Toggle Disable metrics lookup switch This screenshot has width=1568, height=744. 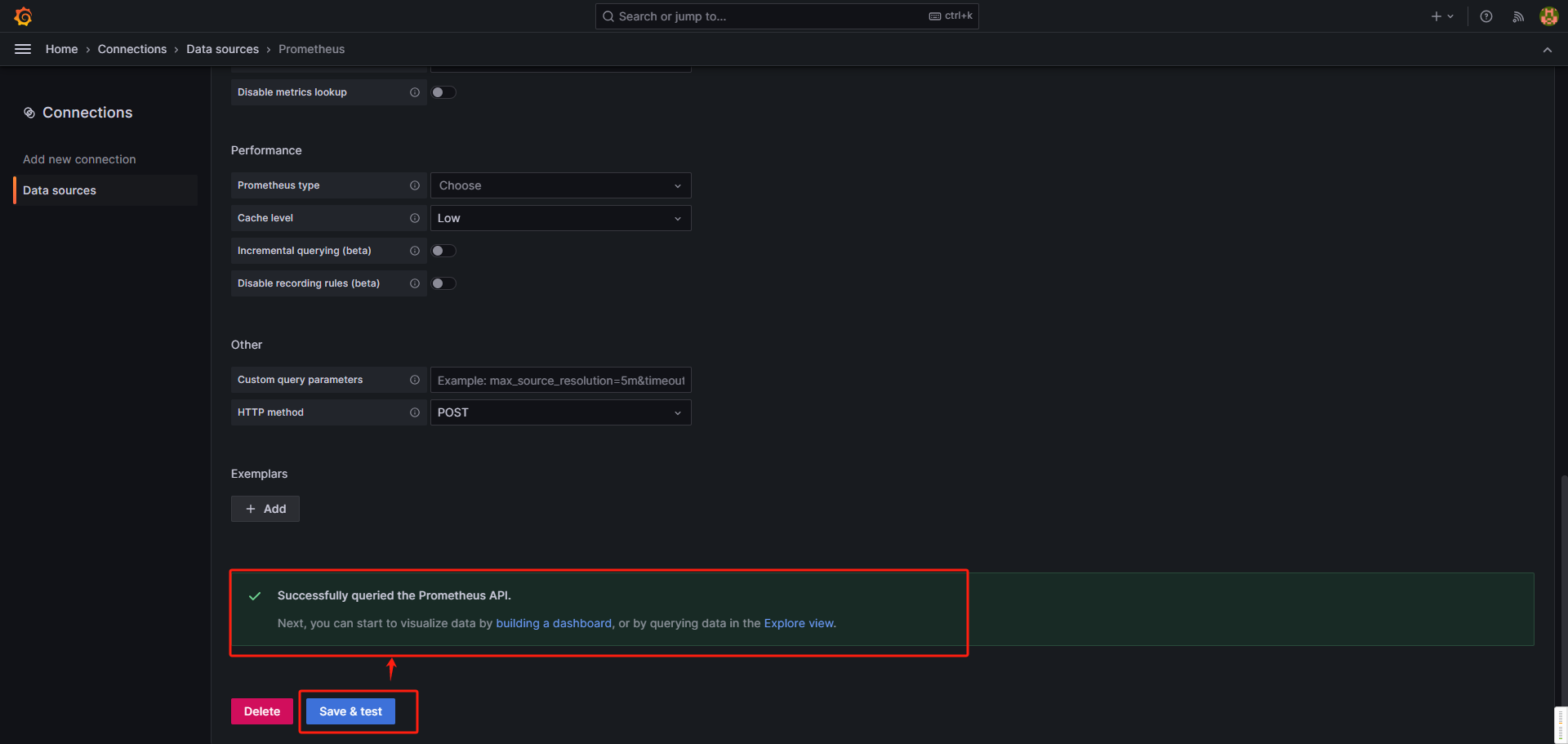(443, 92)
